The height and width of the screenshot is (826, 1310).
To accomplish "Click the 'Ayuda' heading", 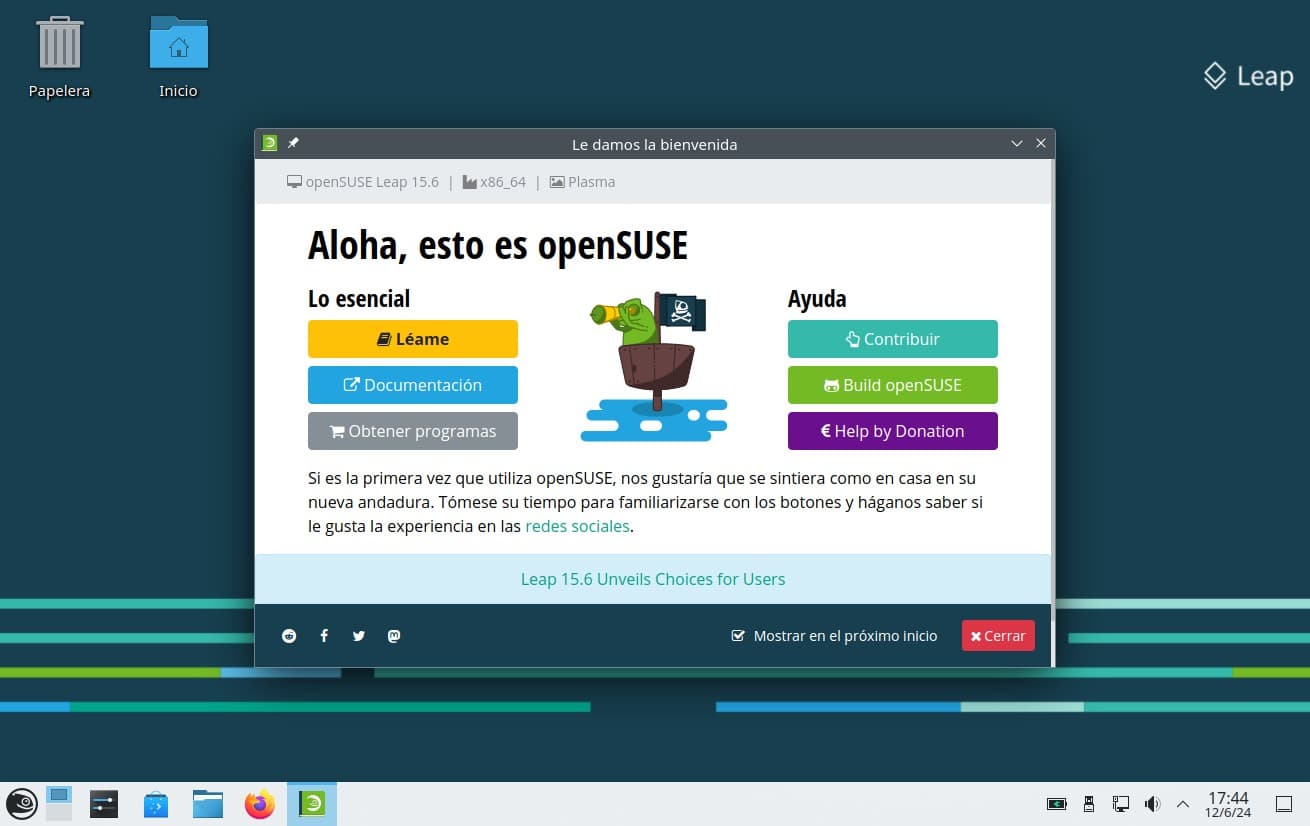I will [x=817, y=299].
